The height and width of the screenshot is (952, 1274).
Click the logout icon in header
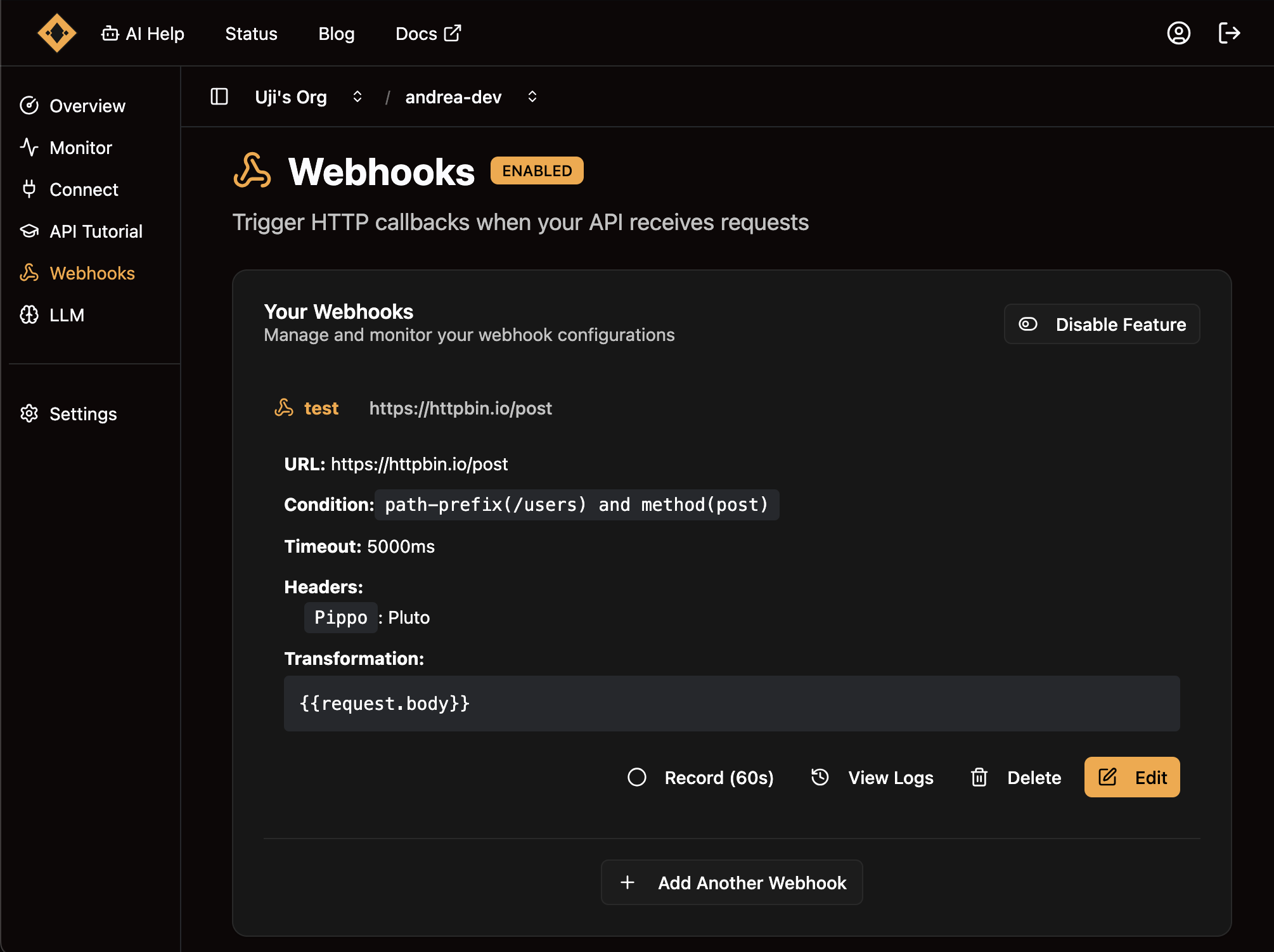[1229, 33]
